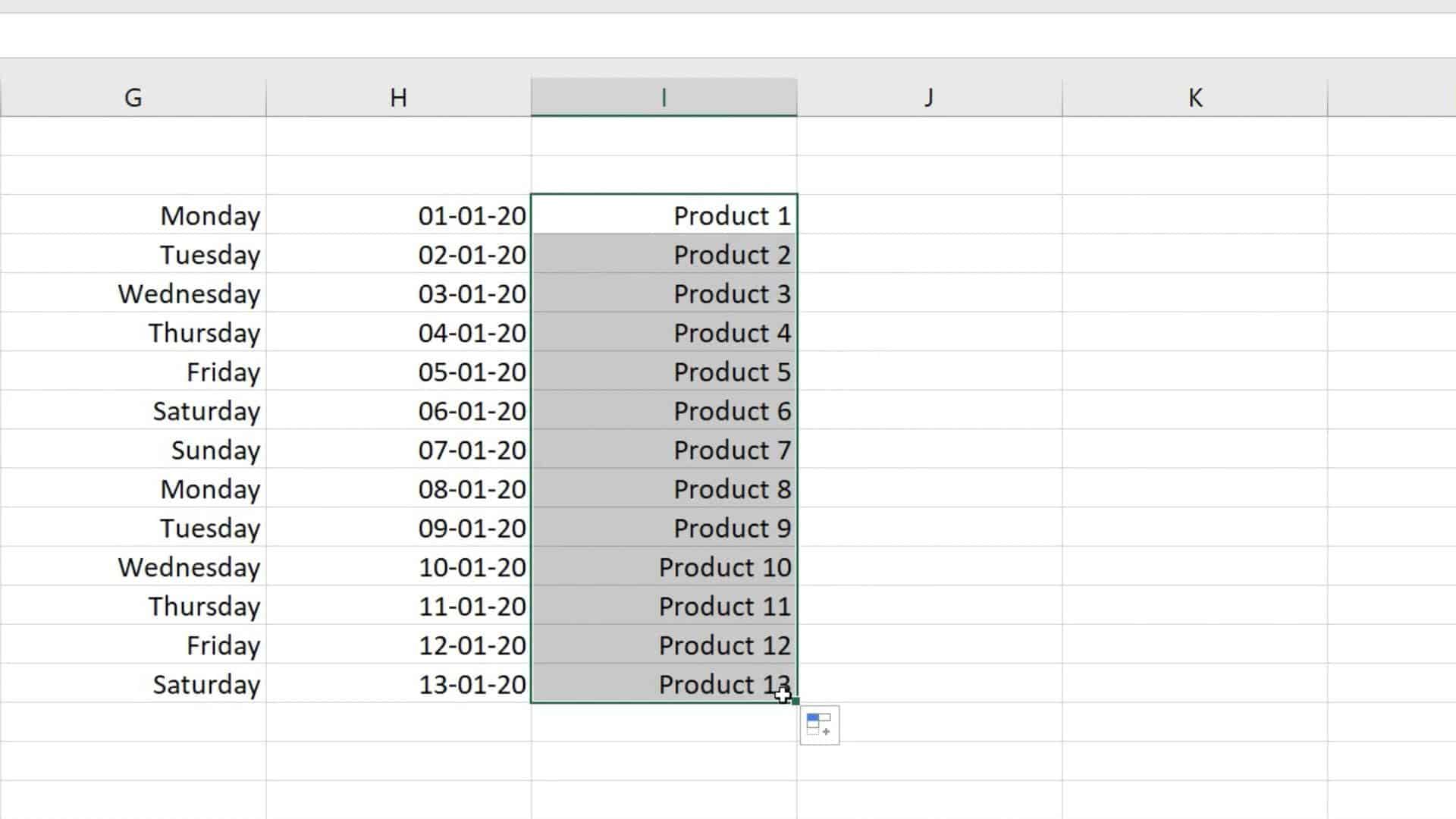Screen dimensions: 1456x819
Task: Select column header J
Action: pos(928,96)
